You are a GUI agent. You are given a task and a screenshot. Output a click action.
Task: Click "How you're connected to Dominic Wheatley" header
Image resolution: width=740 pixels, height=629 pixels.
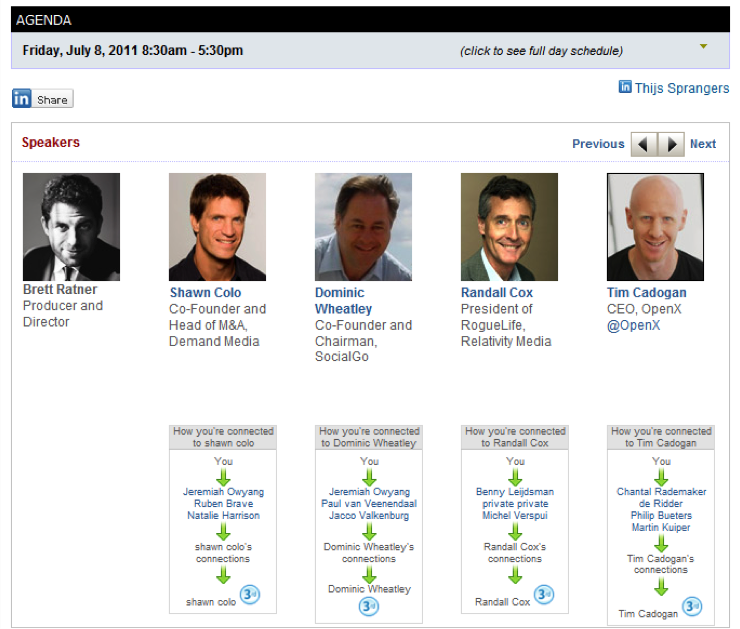(x=369, y=437)
